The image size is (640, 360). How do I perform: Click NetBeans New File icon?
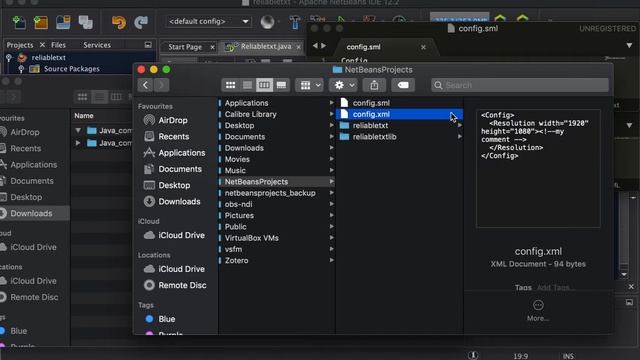point(19,22)
